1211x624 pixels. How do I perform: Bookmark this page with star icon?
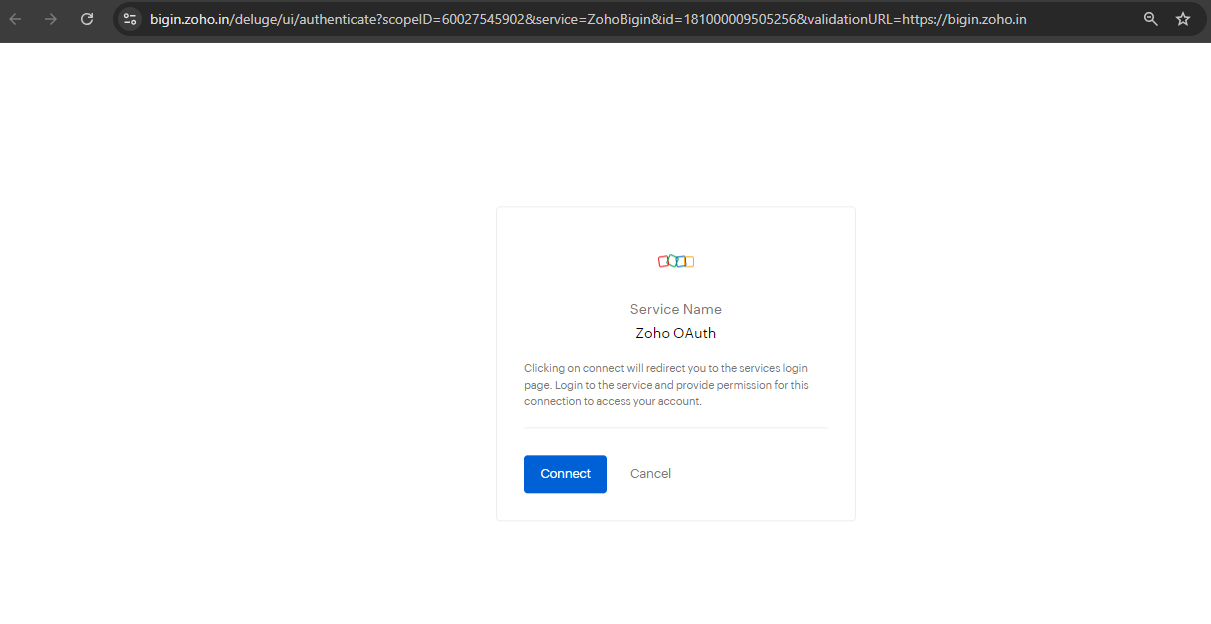pos(1183,19)
